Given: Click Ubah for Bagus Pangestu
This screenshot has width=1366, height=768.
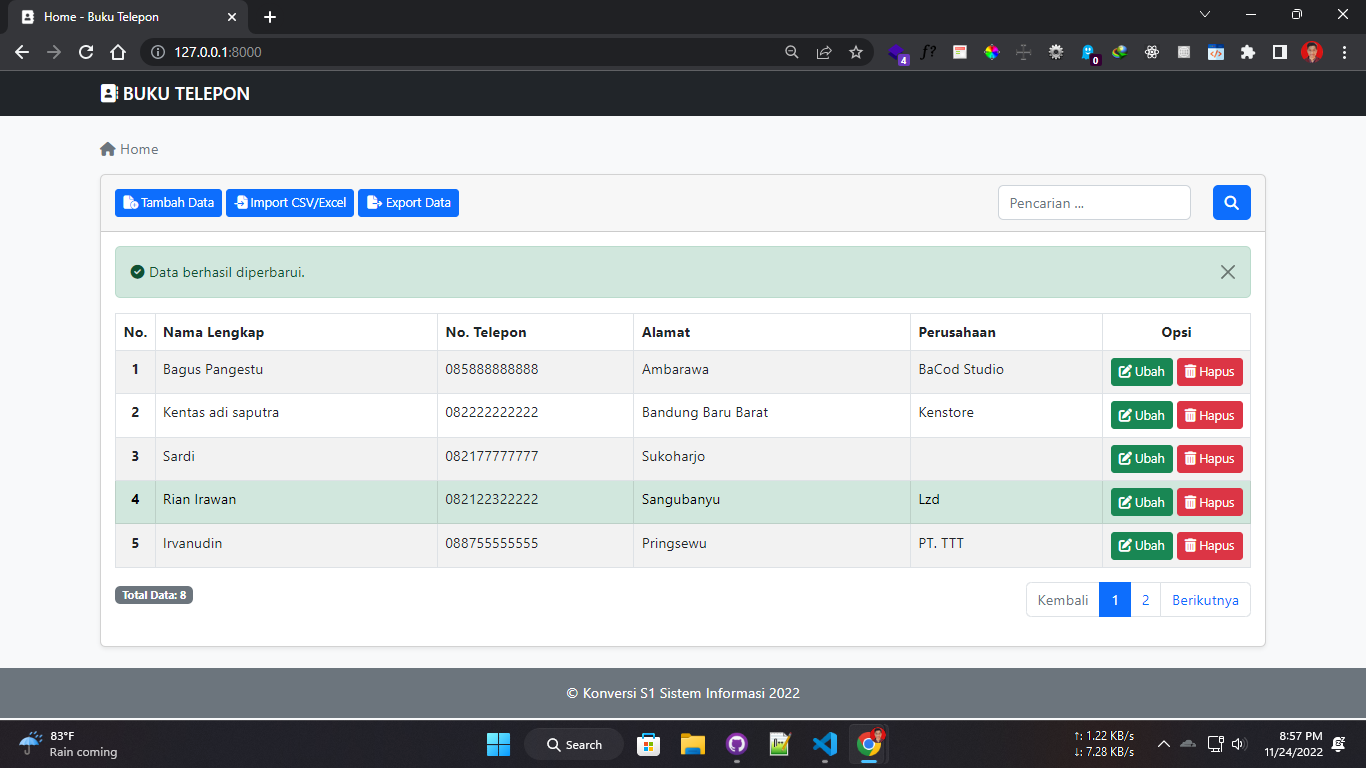Looking at the screenshot, I should [1141, 372].
